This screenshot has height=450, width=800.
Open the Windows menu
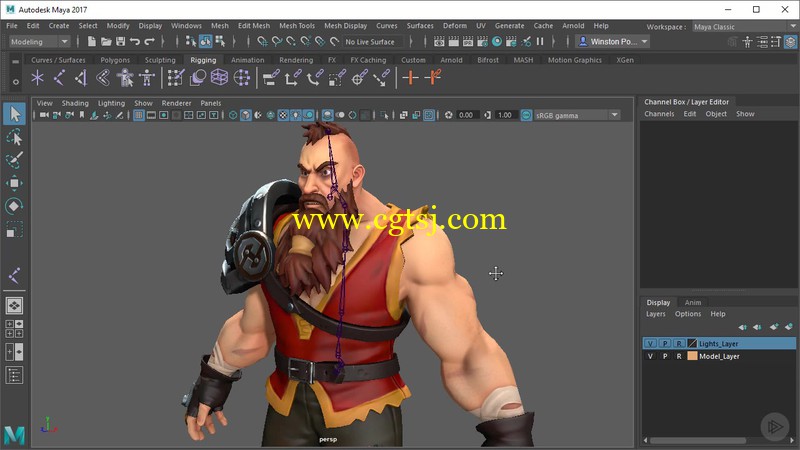pos(186,26)
